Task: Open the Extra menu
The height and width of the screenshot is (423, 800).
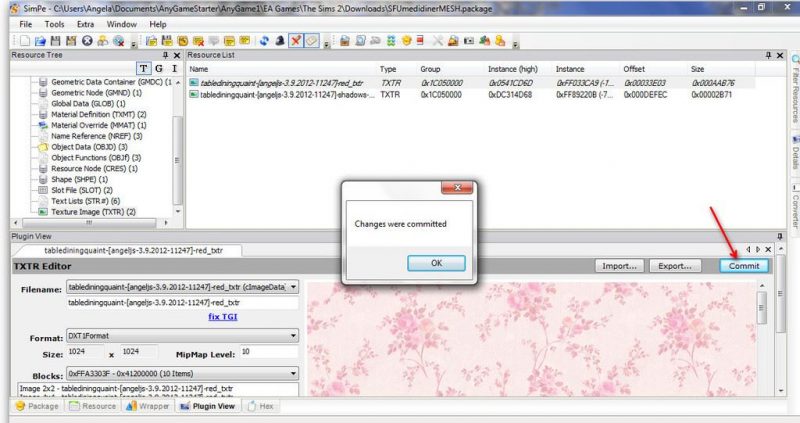Action: [x=85, y=24]
